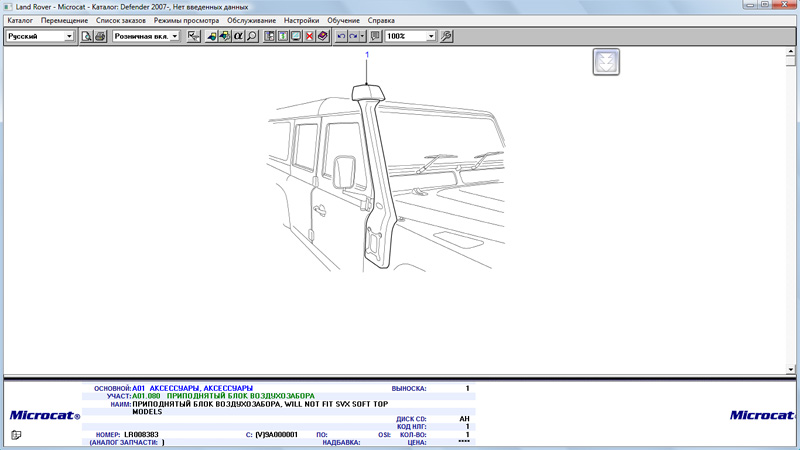Click the double-chevron collapse button over illustration
800x450 pixels.
(x=606, y=62)
